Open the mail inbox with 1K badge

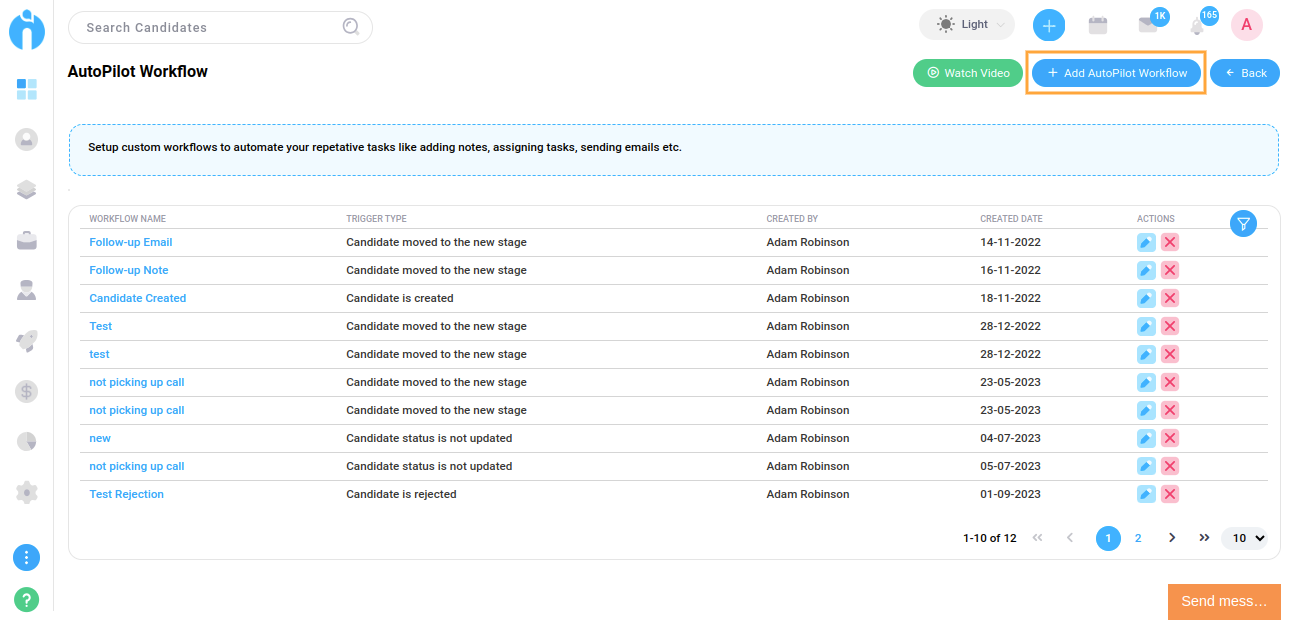tap(1148, 26)
